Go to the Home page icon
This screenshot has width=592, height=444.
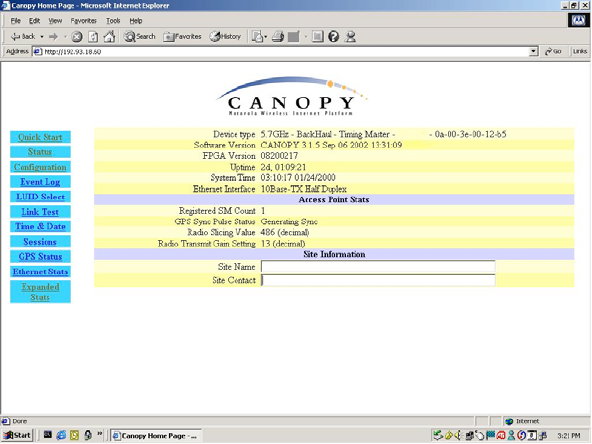click(x=109, y=37)
